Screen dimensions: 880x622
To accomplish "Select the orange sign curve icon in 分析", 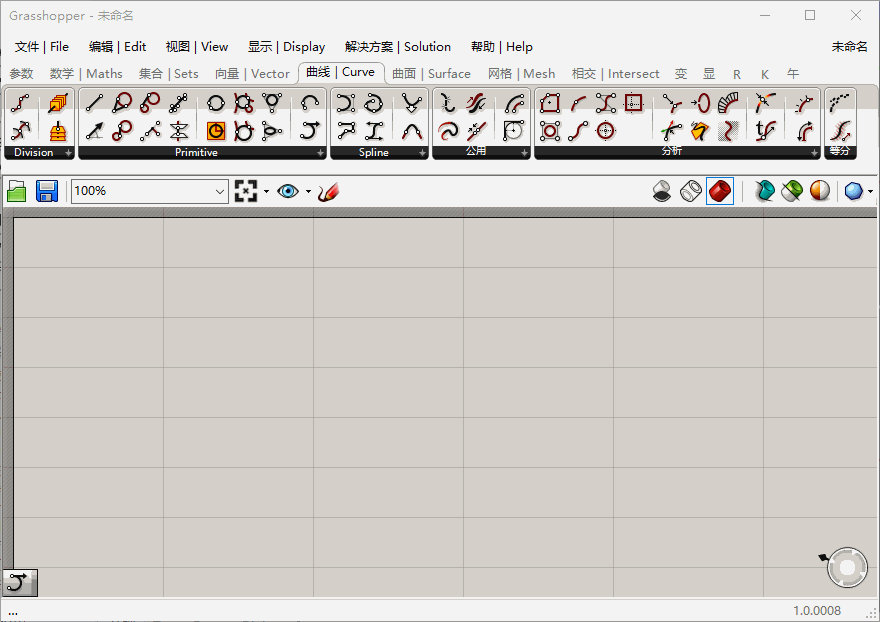I will (700, 131).
